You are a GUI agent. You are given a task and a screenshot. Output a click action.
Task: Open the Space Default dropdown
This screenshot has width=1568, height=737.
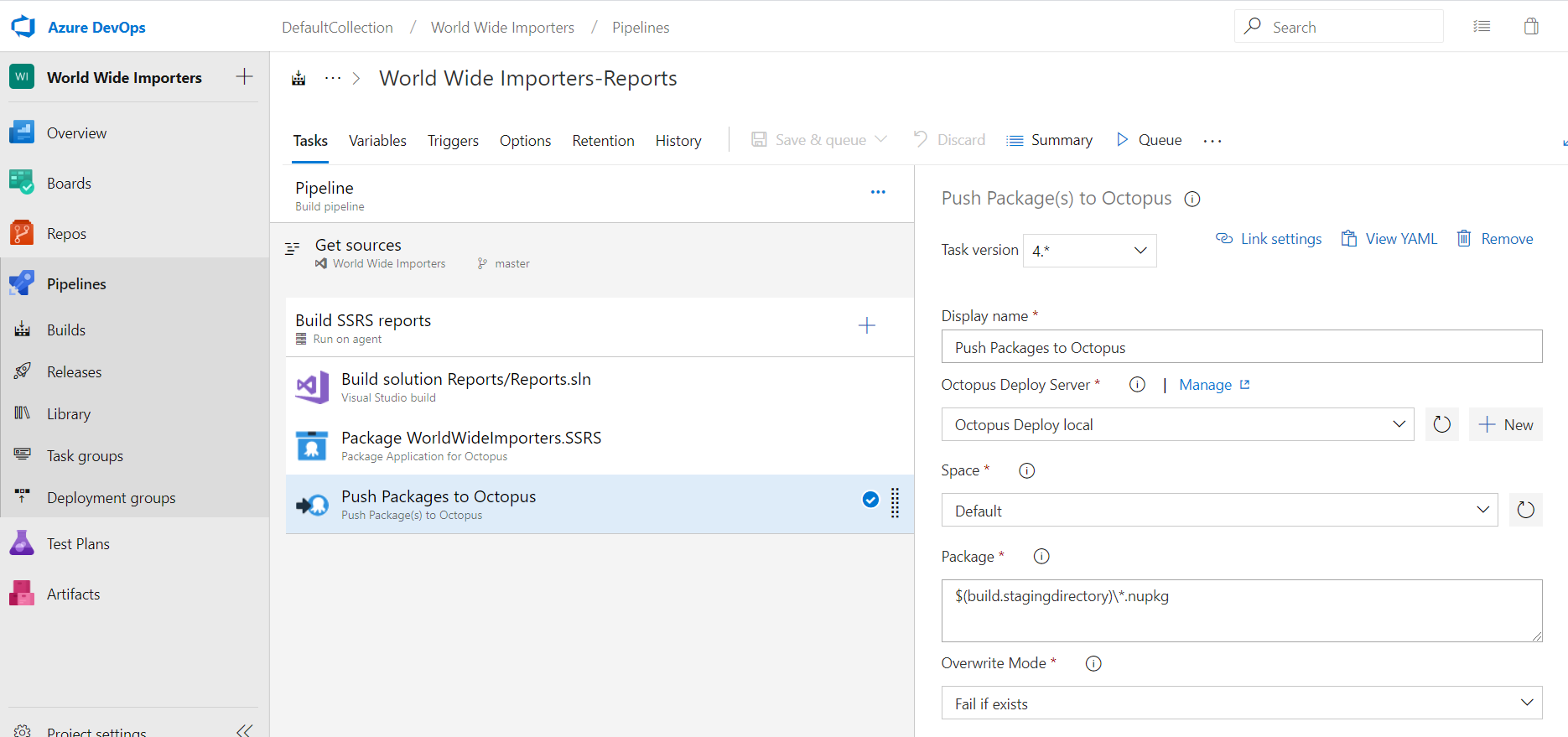1219,511
